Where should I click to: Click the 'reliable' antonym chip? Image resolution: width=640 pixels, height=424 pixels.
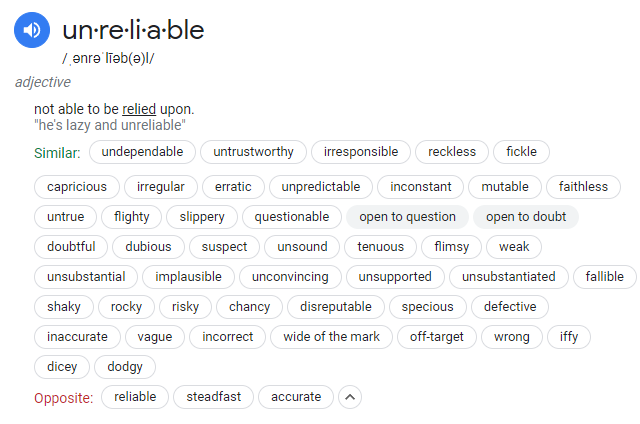(135, 397)
